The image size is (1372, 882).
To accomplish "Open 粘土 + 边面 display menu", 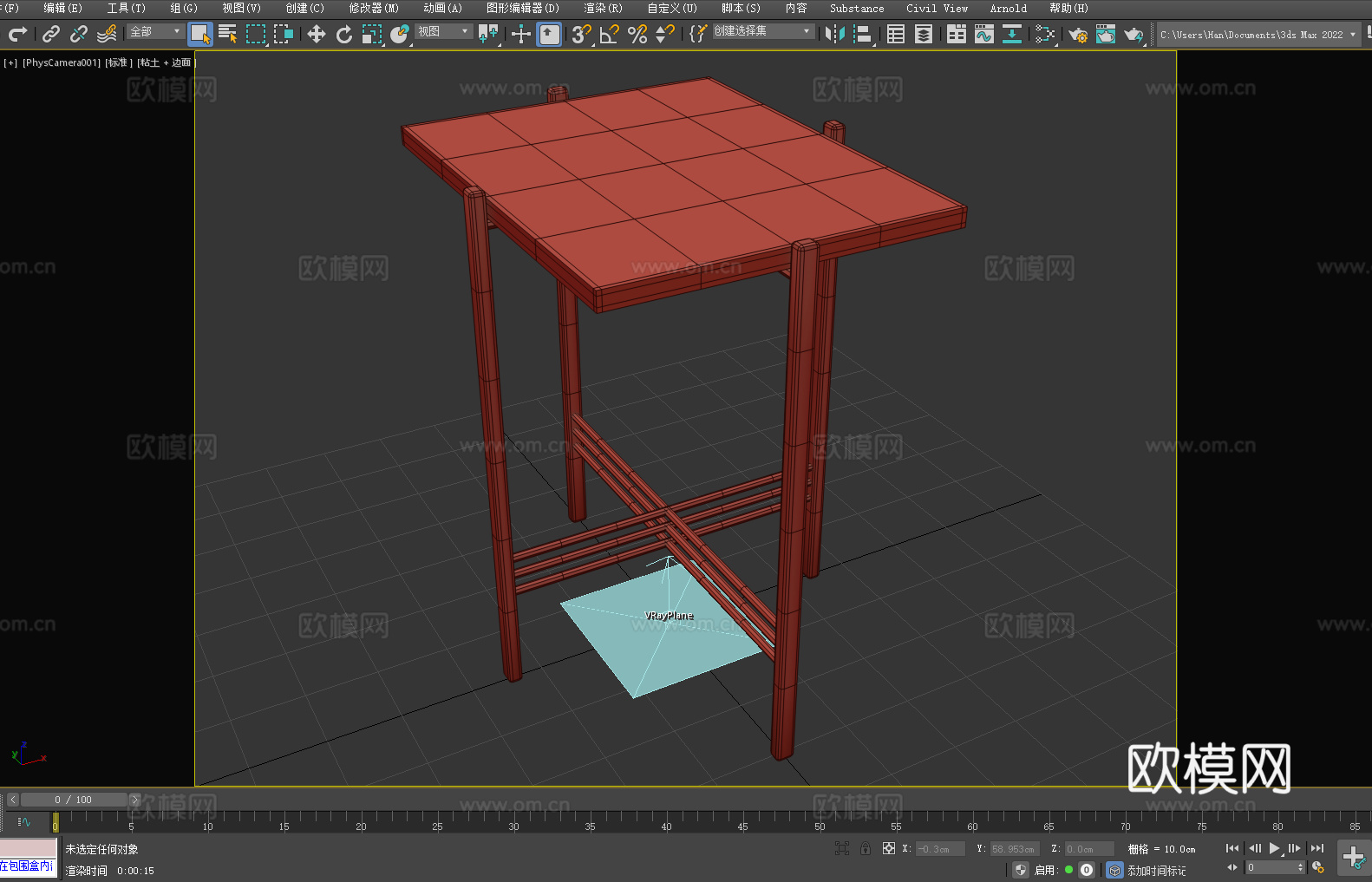I will pos(166,62).
